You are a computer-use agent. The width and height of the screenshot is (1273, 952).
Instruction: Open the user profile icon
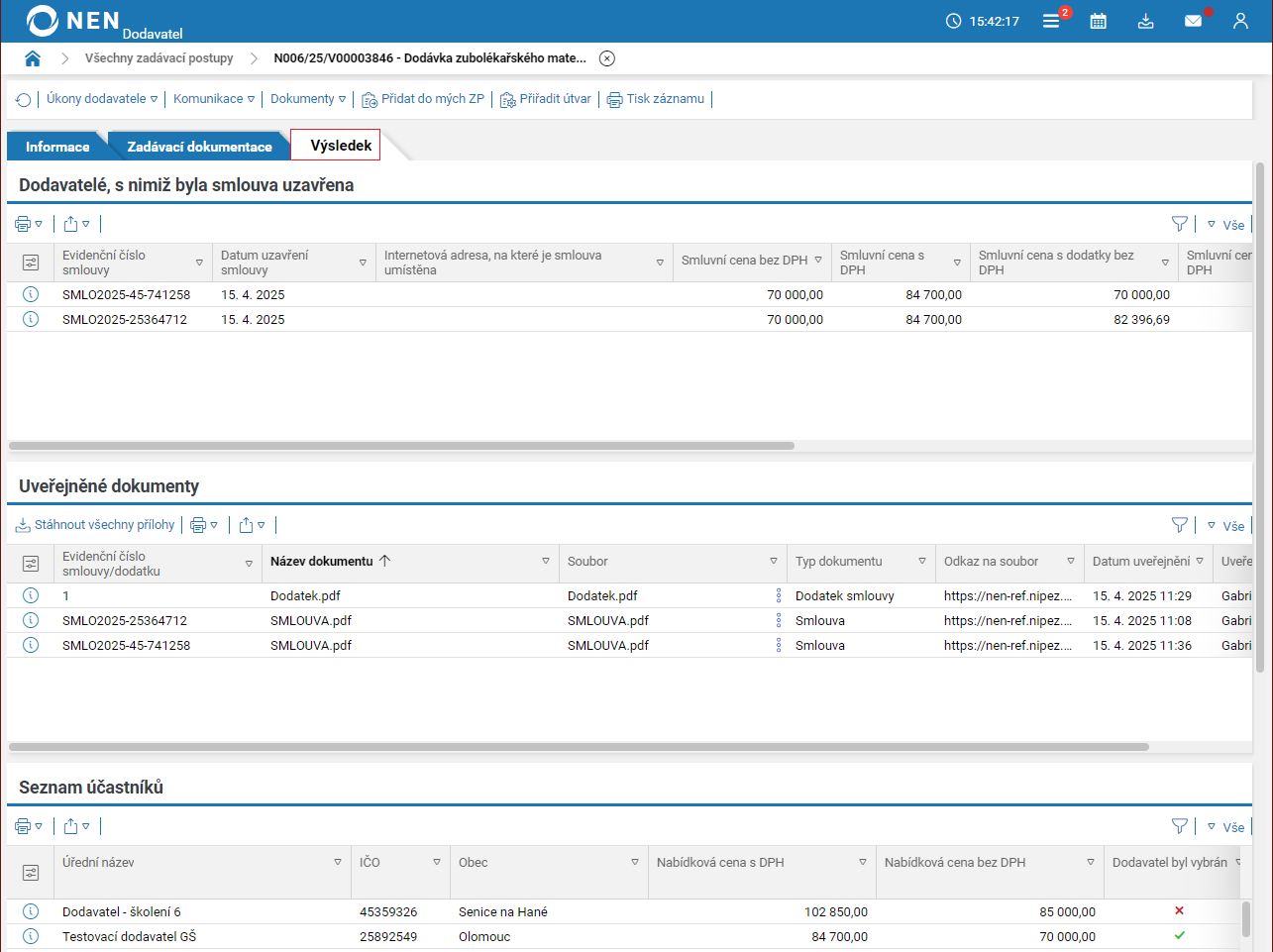pos(1240,21)
